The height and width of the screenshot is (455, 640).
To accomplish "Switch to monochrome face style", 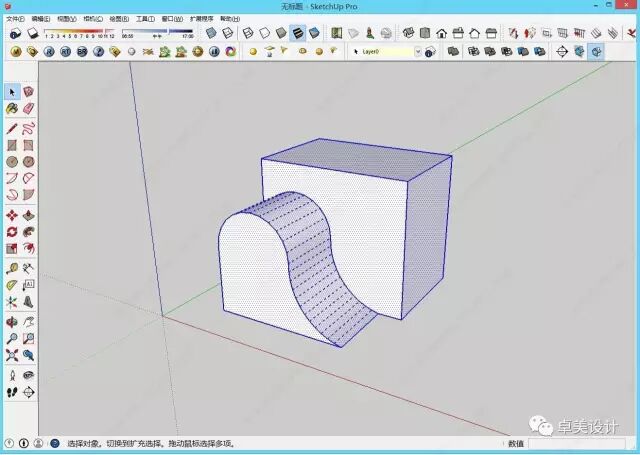I will (314, 33).
